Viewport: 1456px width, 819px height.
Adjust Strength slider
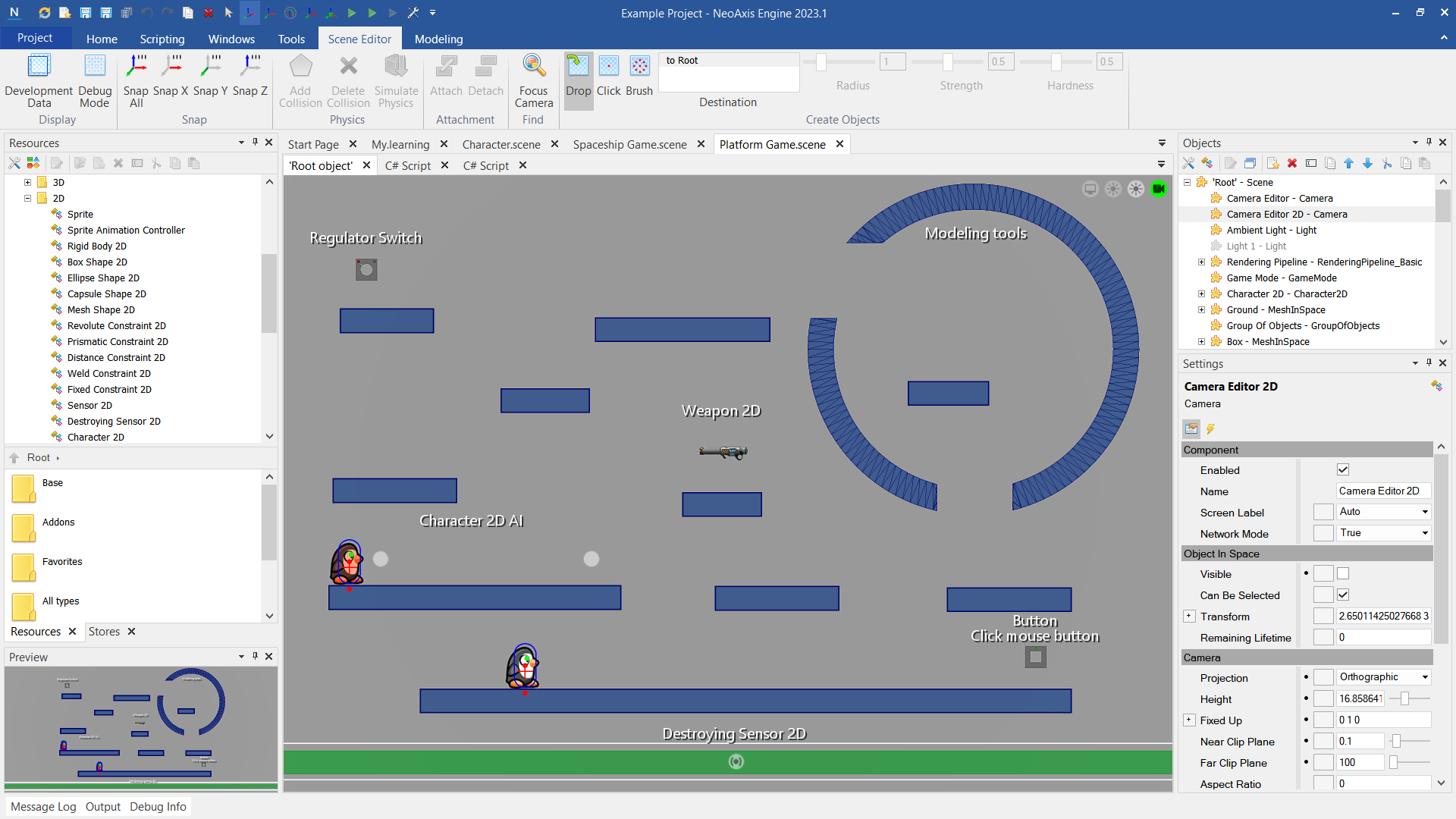click(947, 62)
